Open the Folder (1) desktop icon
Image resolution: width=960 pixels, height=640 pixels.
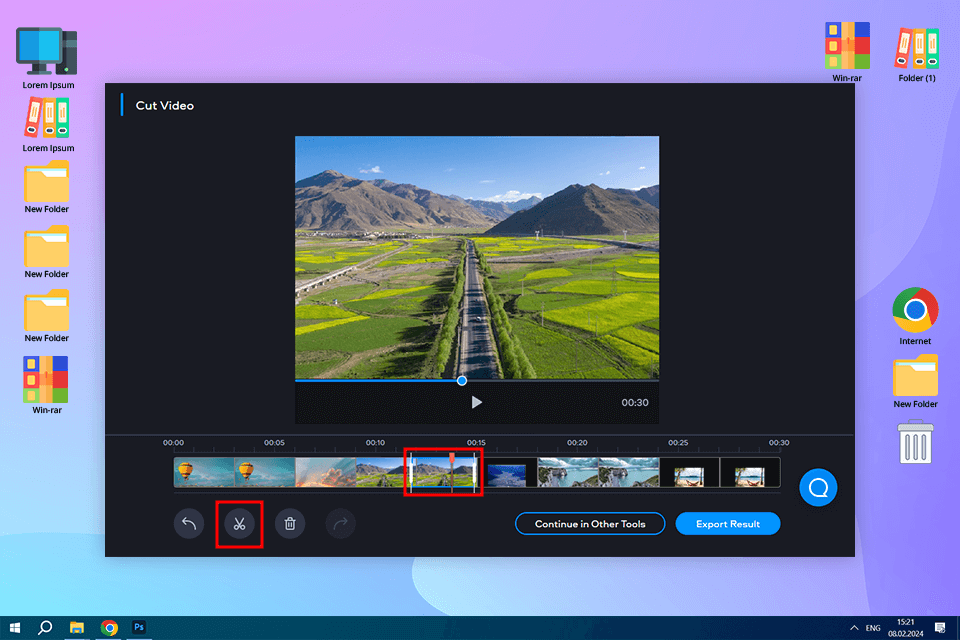coord(917,54)
